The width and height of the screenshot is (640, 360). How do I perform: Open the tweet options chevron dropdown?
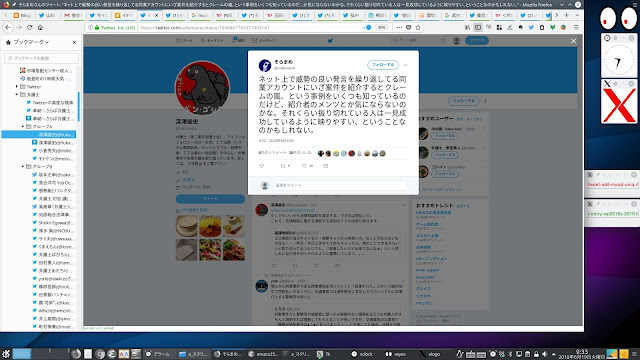click(406, 65)
